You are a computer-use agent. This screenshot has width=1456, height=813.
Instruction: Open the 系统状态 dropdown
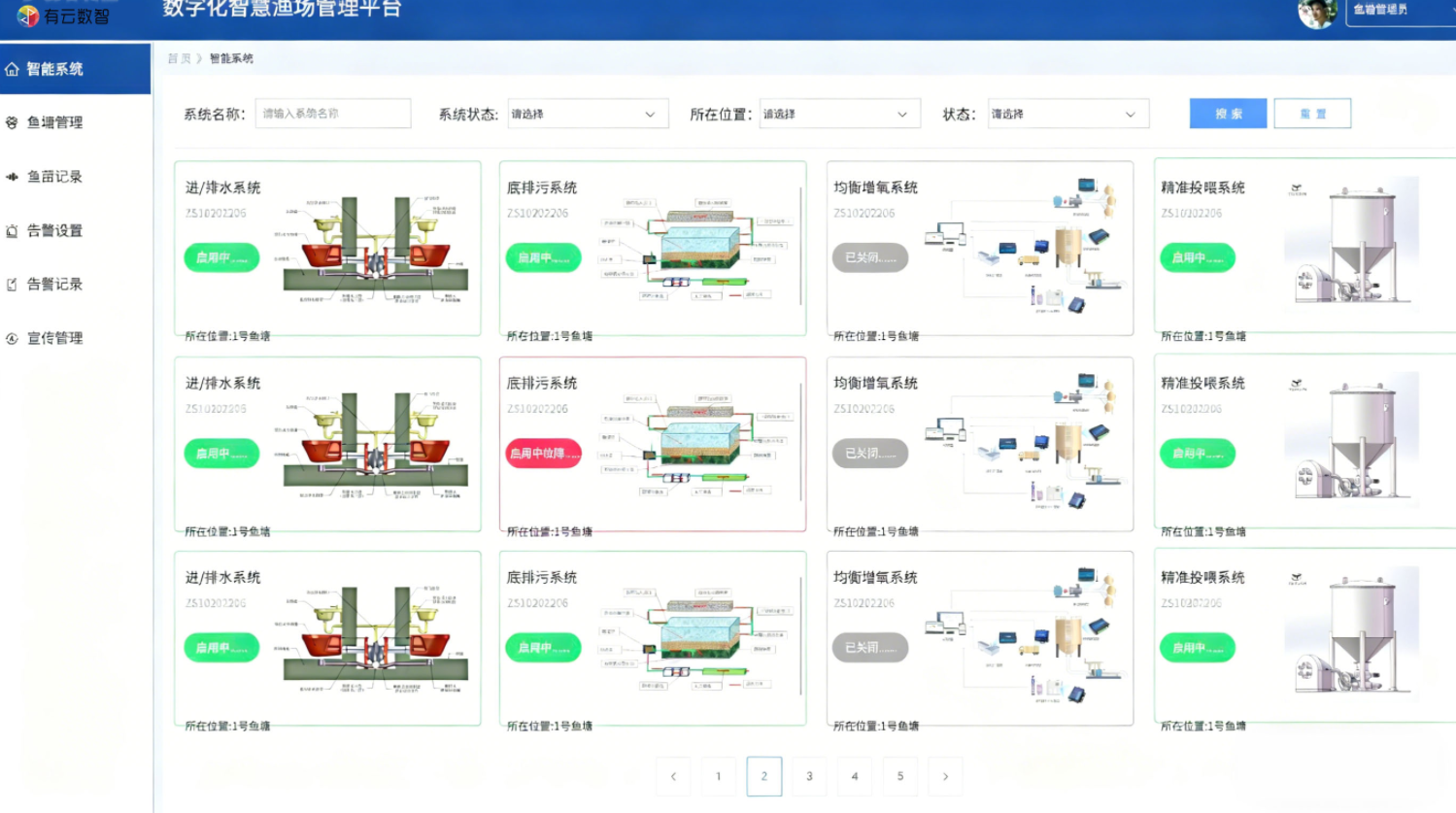click(588, 114)
